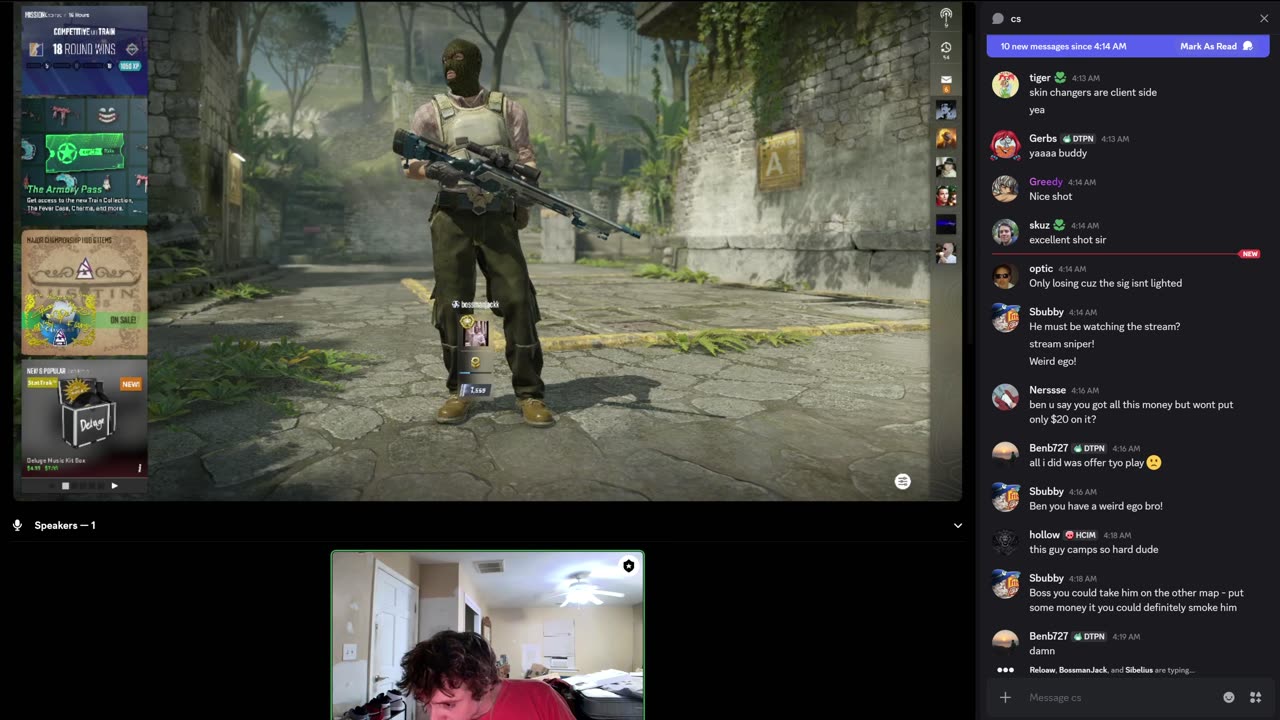1280x720 pixels.
Task: Click the Premier rating badge 7,559
Action: 475,389
